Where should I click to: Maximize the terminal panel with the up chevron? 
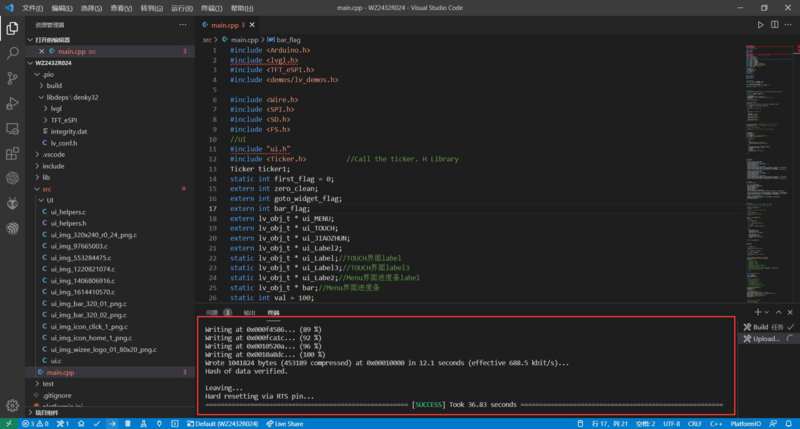pos(779,312)
